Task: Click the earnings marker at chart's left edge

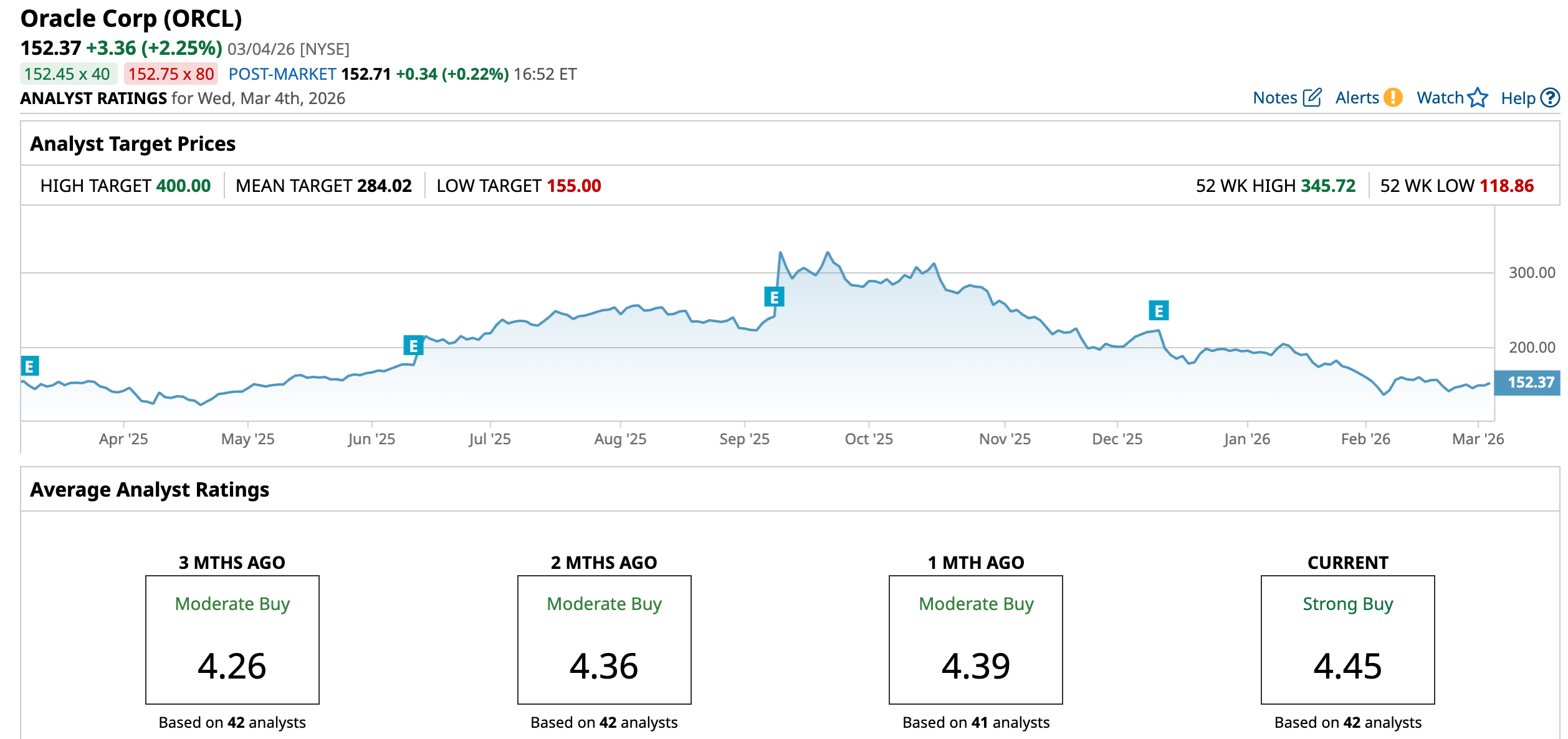Action: [29, 366]
